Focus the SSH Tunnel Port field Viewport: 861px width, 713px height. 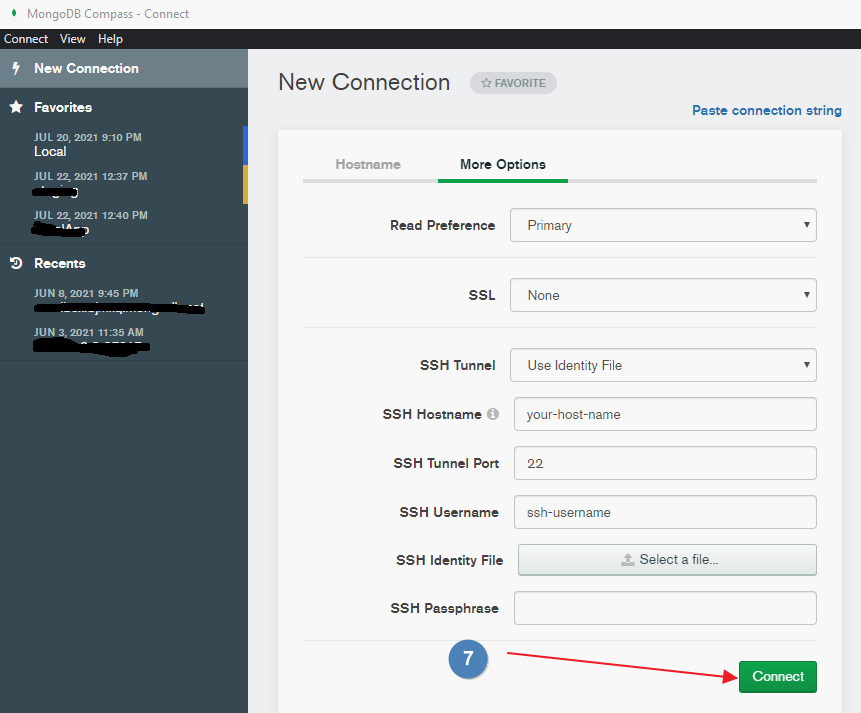point(665,463)
